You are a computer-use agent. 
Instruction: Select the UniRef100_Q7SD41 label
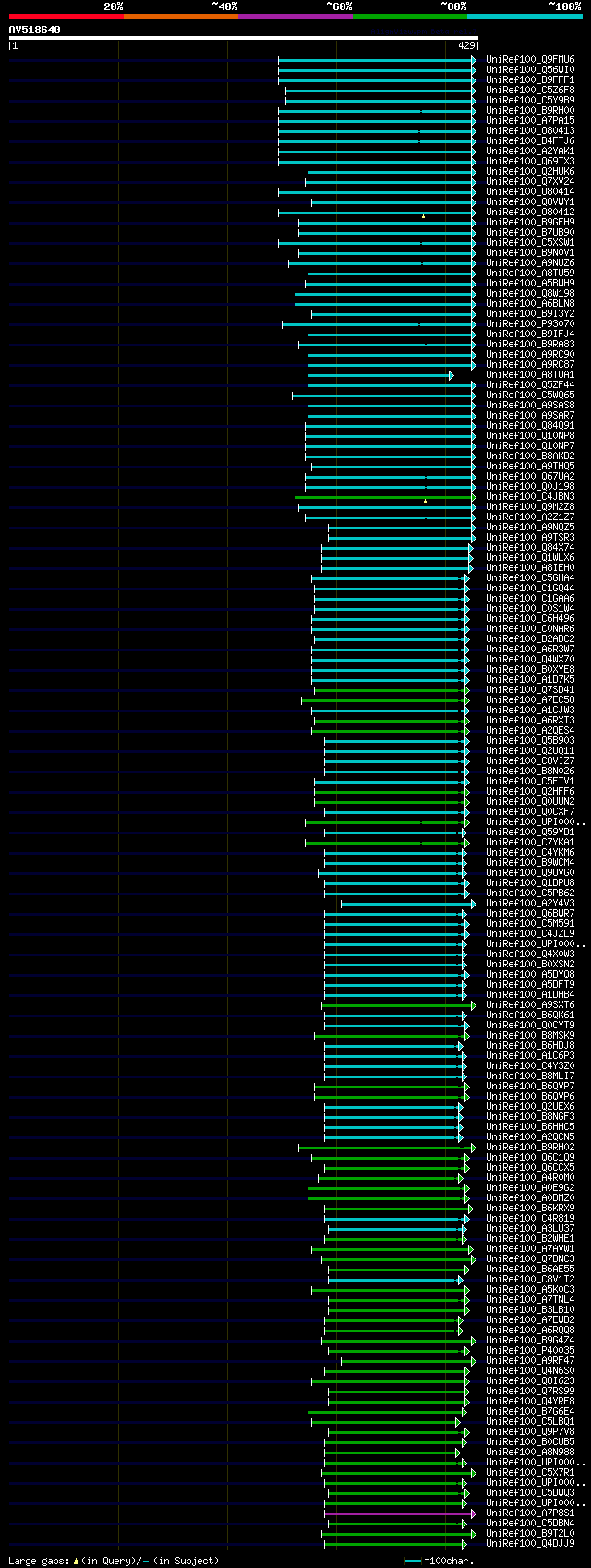(530, 690)
